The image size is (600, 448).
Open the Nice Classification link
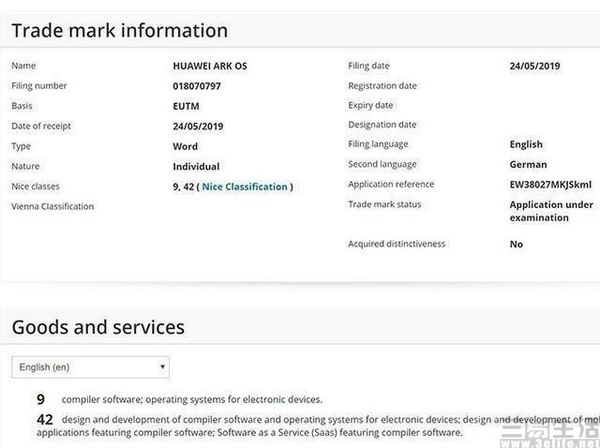[245, 187]
